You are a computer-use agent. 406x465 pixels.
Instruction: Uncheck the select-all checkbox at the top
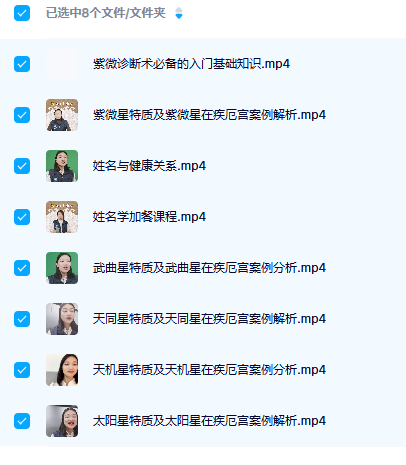tap(22, 13)
